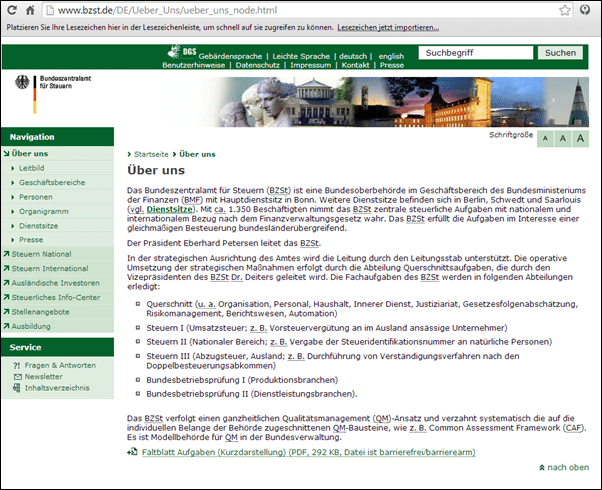The height and width of the screenshot is (490, 602).
Task: Click the browser address bar URL
Action: click(x=167, y=10)
